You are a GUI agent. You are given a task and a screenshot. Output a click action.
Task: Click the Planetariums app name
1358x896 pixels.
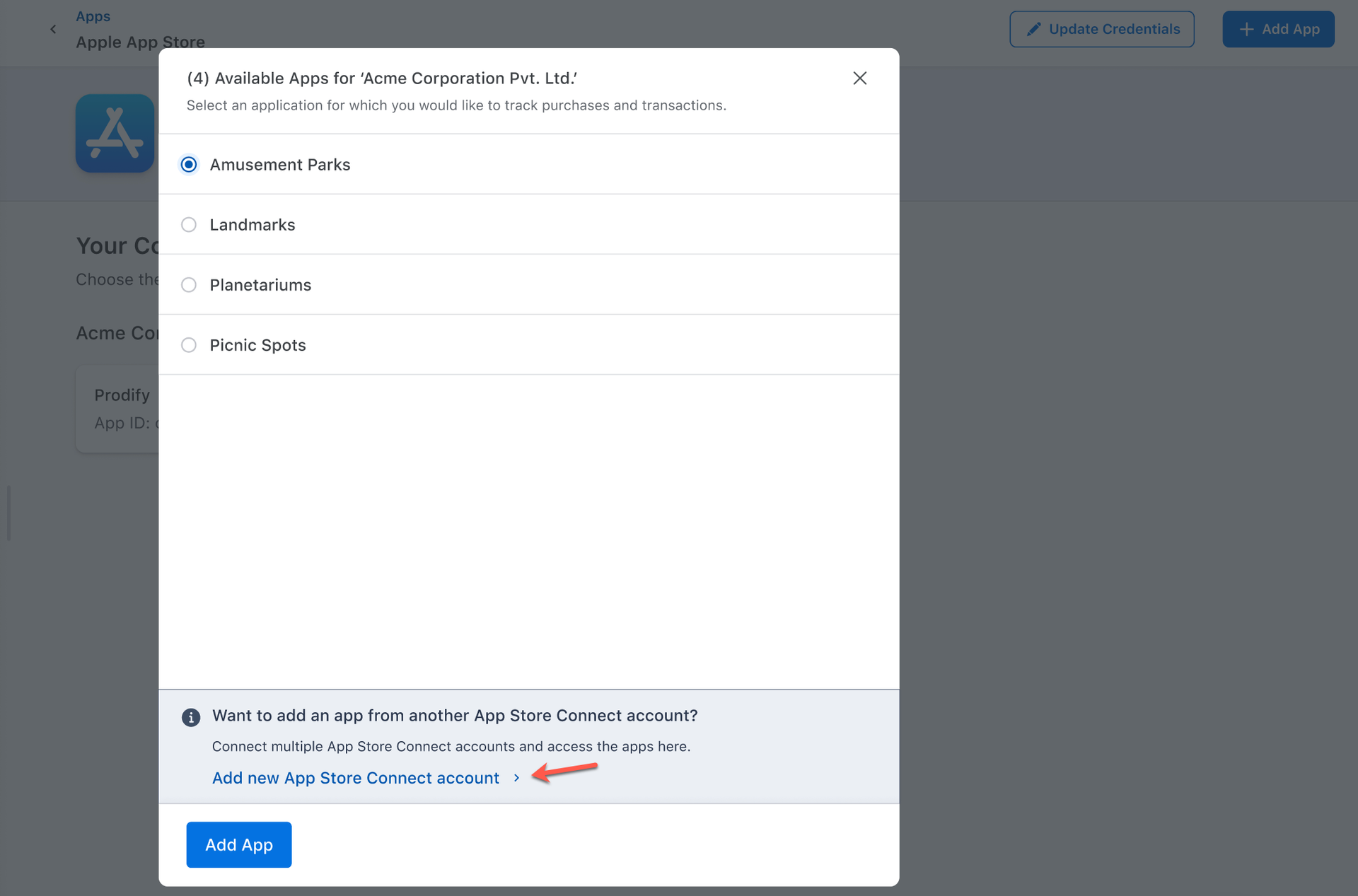260,285
